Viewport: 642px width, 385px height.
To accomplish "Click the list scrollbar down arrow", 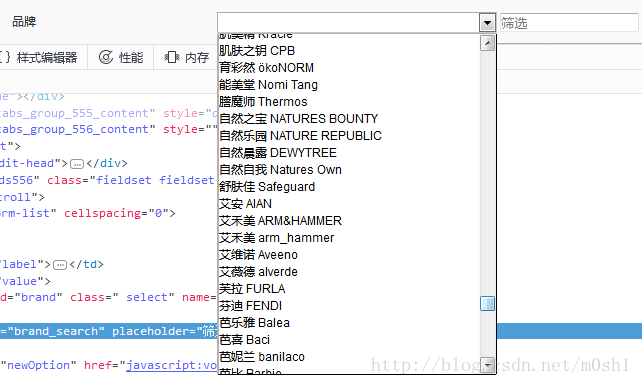I will pos(487,364).
